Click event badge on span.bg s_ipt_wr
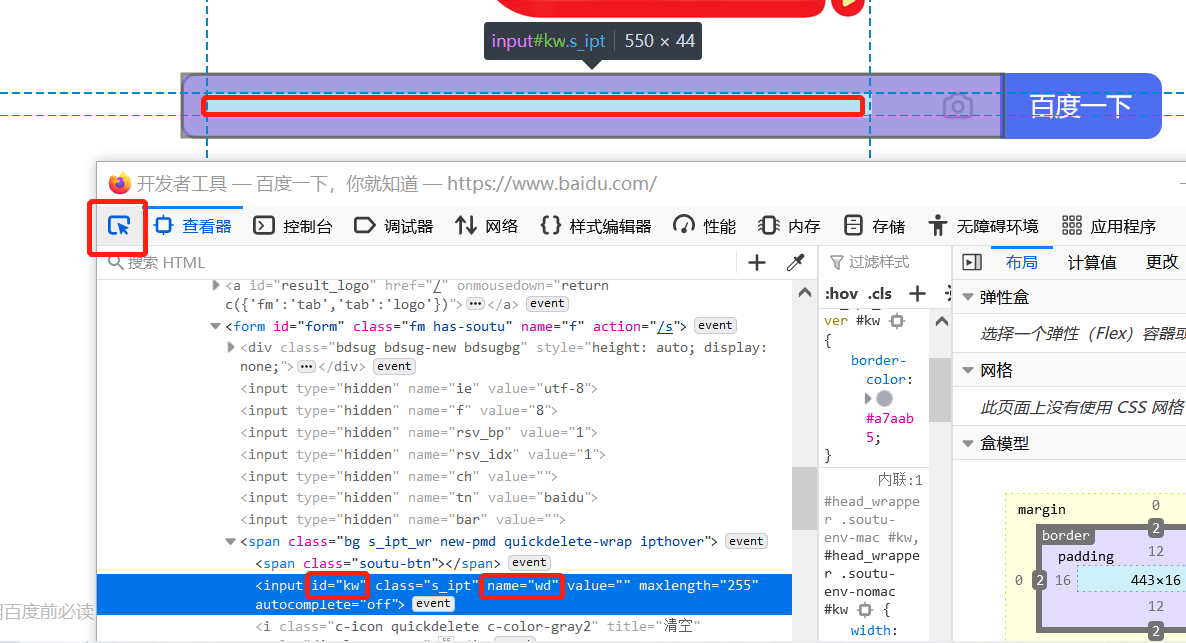 (x=746, y=541)
